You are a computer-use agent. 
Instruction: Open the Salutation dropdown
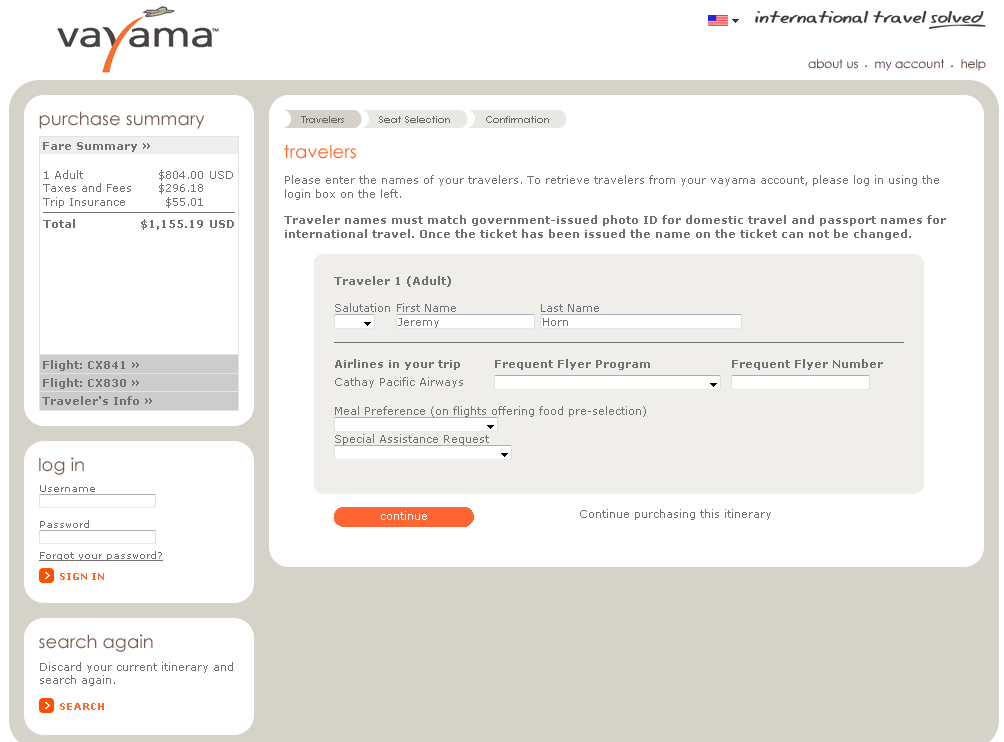pos(354,323)
